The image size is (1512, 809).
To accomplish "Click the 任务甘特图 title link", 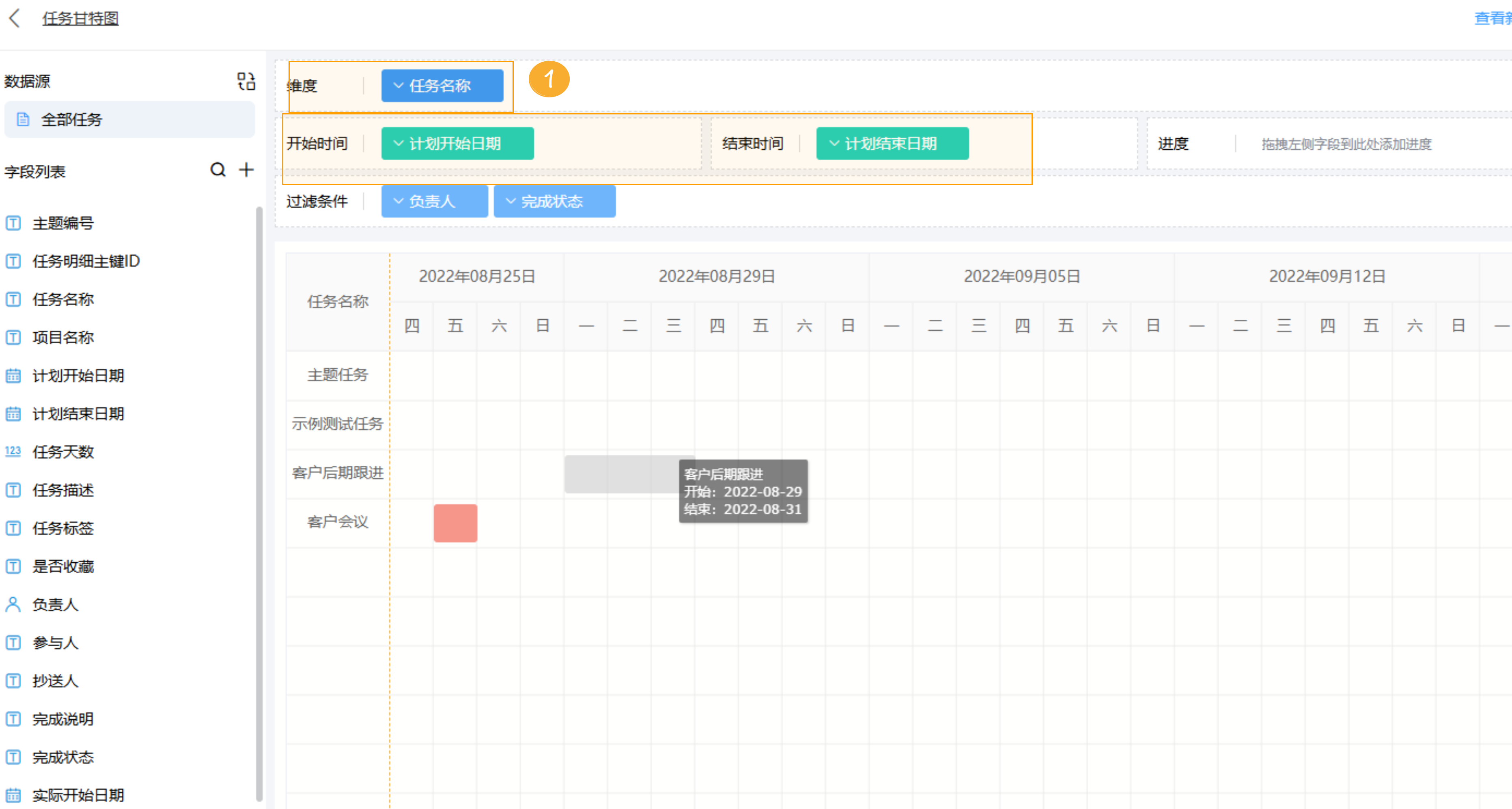I will click(x=80, y=19).
